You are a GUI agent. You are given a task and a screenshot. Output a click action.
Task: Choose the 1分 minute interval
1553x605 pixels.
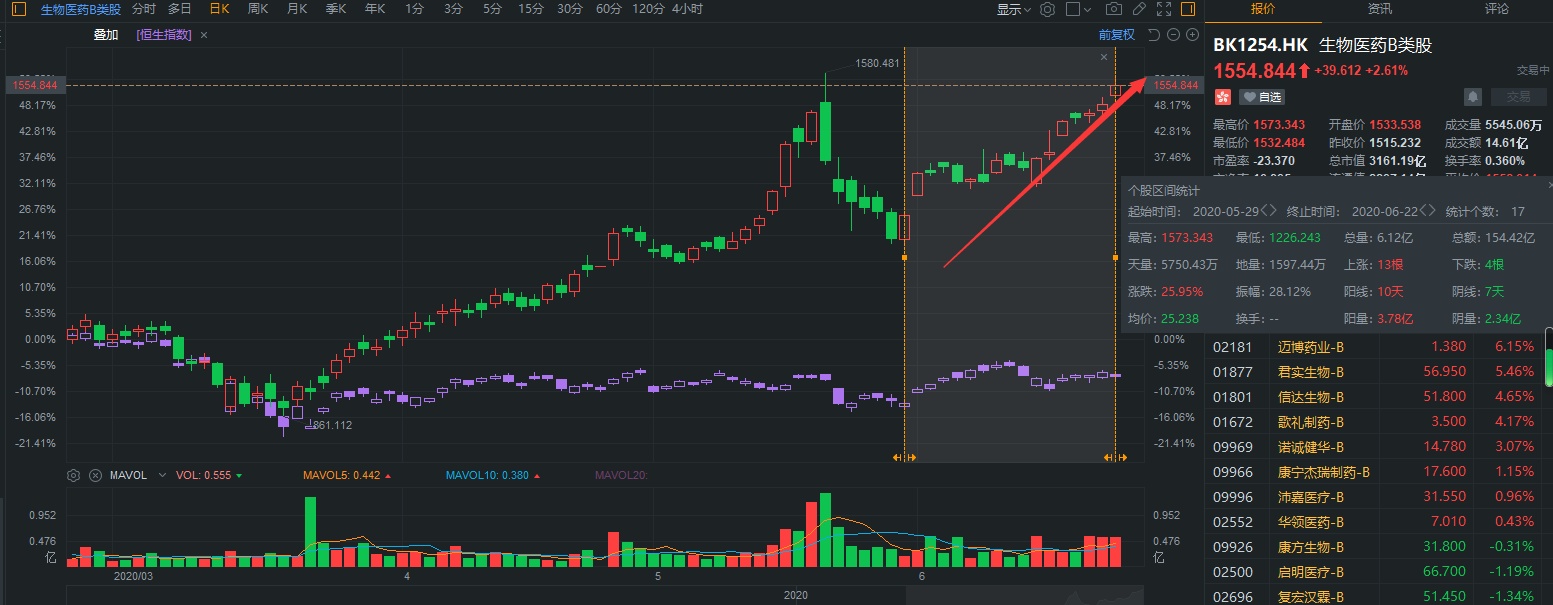click(x=414, y=9)
